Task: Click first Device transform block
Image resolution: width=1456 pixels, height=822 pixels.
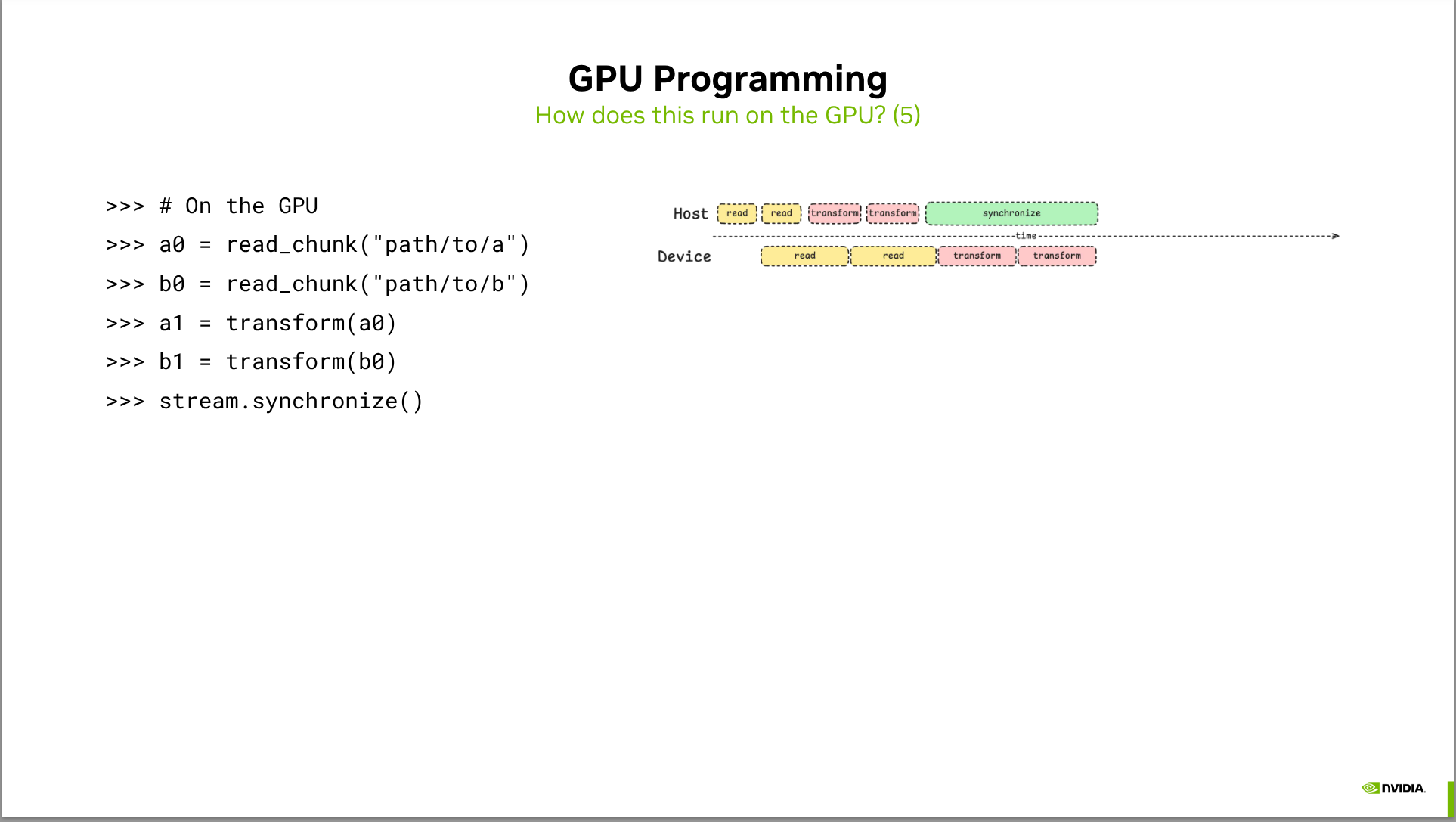Action: click(x=977, y=256)
